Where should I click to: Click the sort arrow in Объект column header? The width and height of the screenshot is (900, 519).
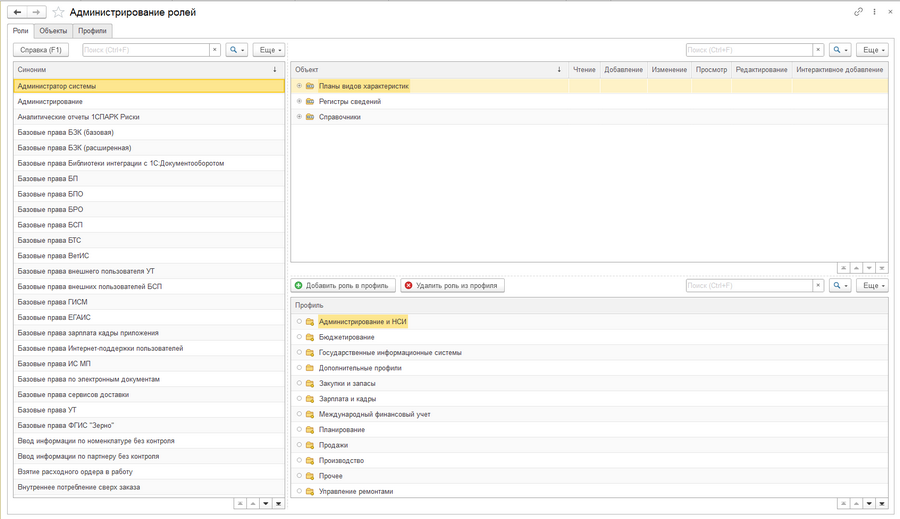tap(559, 69)
